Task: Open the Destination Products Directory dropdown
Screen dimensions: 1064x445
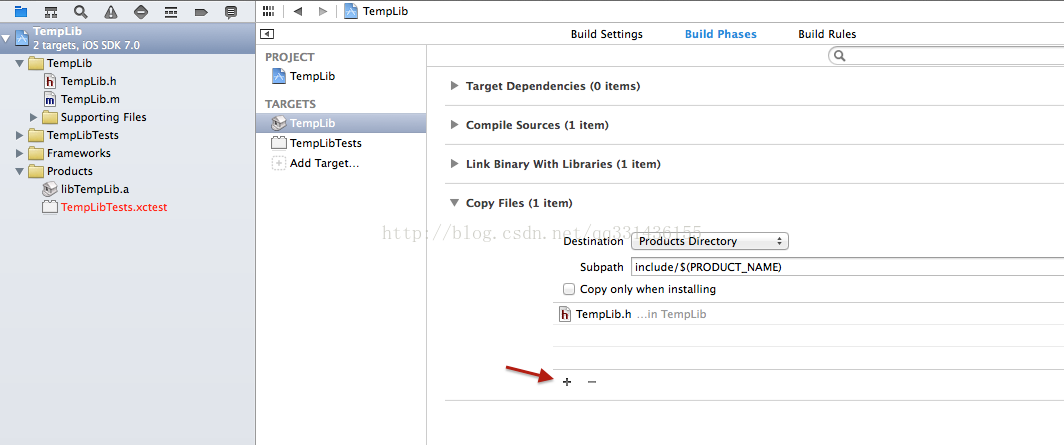Action: point(710,241)
